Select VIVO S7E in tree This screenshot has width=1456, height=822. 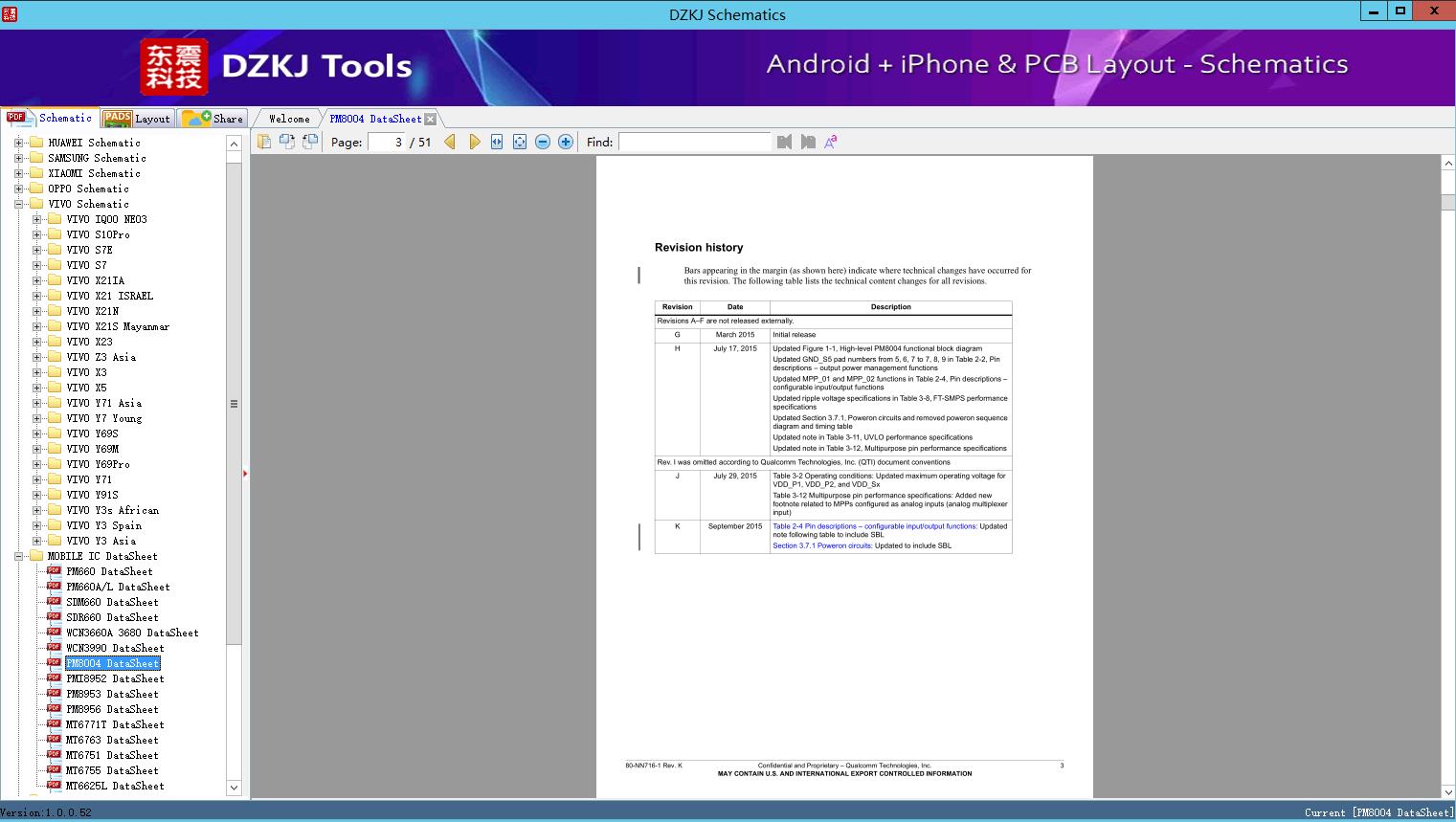click(89, 250)
